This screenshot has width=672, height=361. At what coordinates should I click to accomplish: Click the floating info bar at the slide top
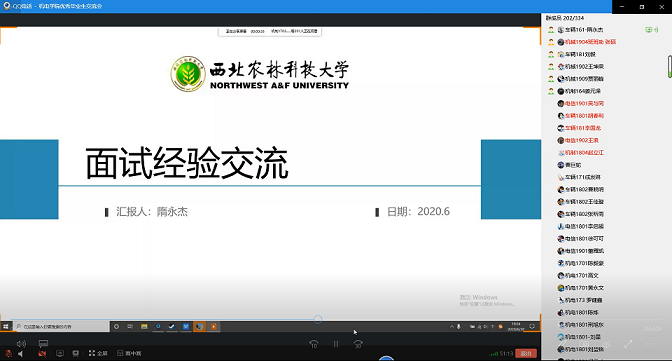(270, 32)
